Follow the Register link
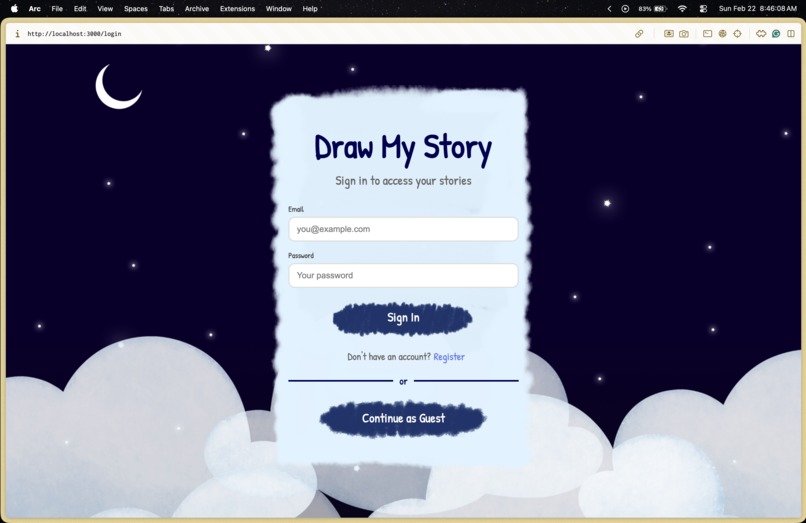Viewport: 806px width, 523px height. click(449, 356)
